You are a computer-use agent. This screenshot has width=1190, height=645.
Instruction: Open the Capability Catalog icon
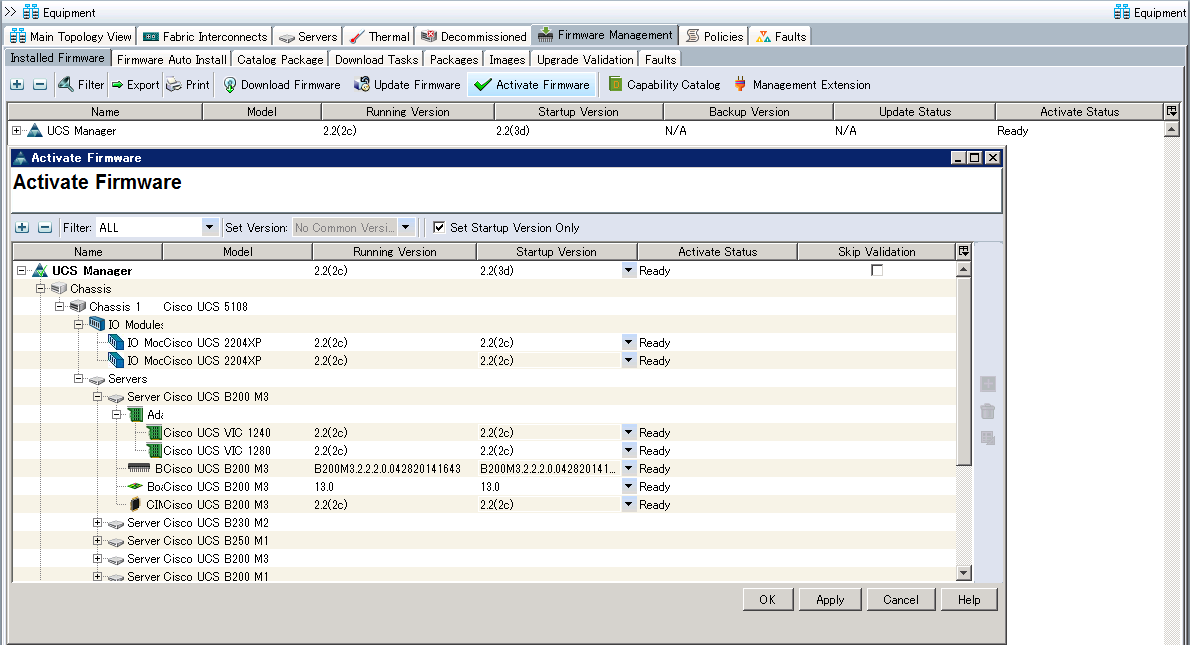pyautogui.click(x=615, y=84)
